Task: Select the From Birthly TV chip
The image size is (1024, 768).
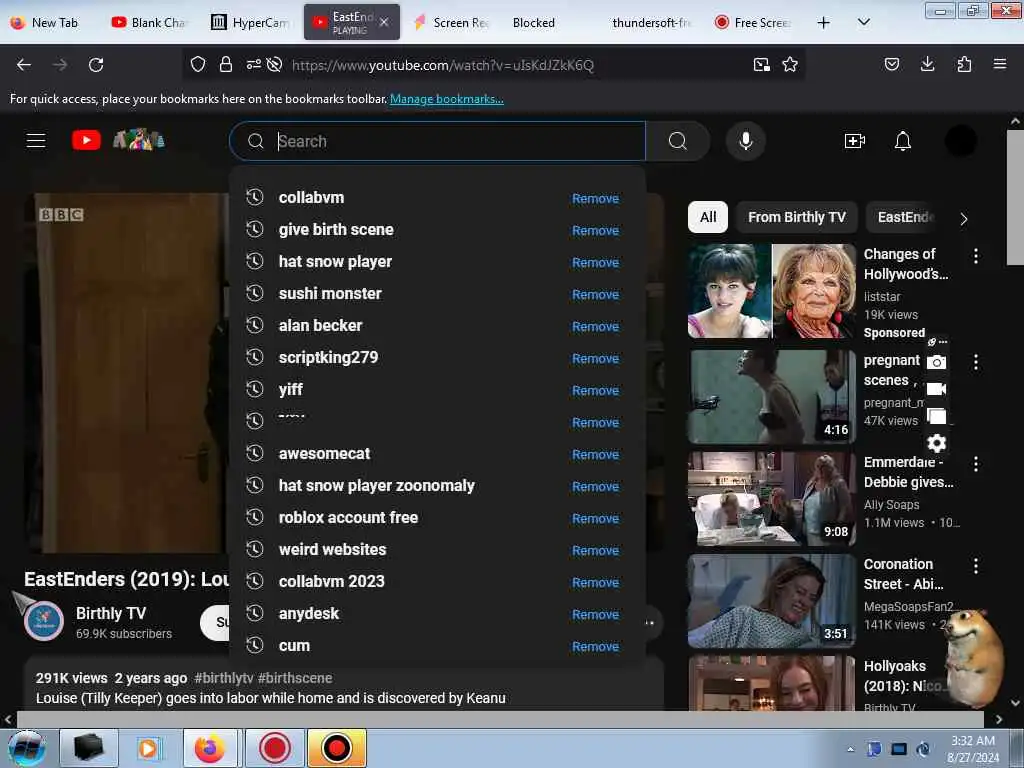Action: (797, 217)
